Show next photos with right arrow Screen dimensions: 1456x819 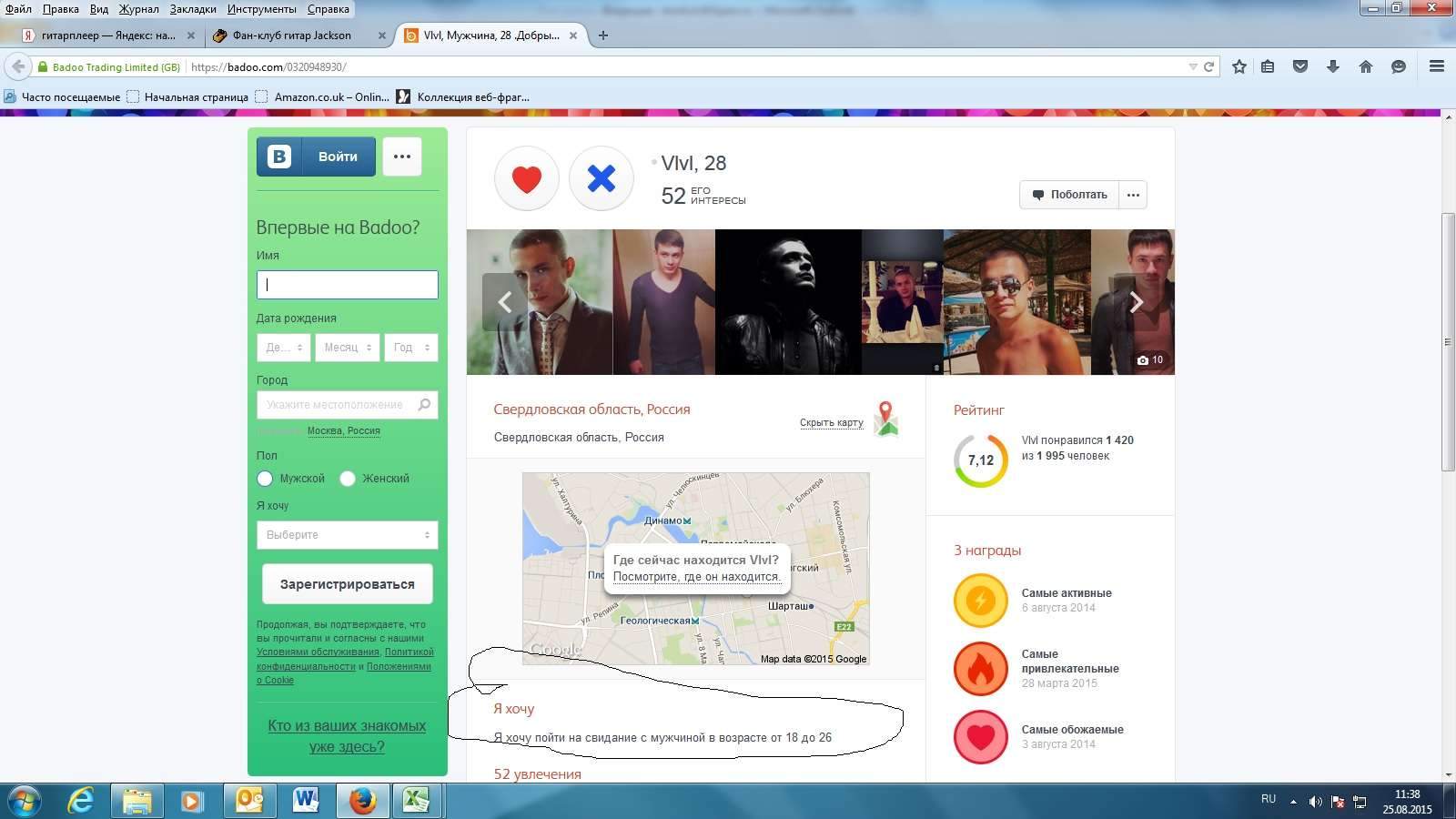(x=1136, y=302)
